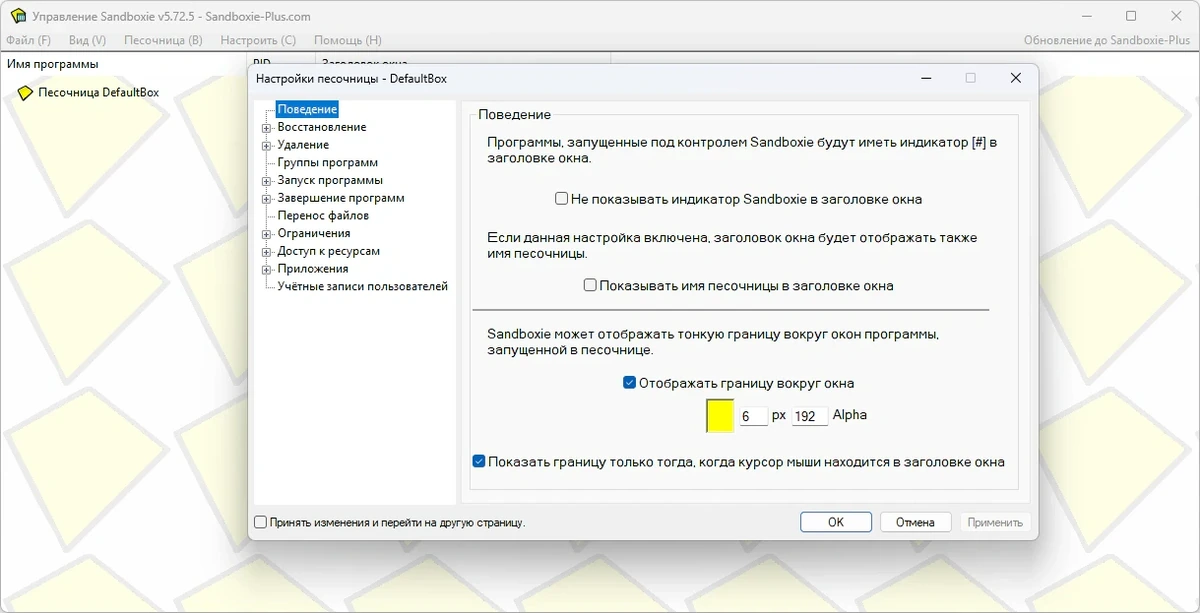The height and width of the screenshot is (613, 1200).
Task: Select Поведение in the settings tree
Action: (x=307, y=109)
